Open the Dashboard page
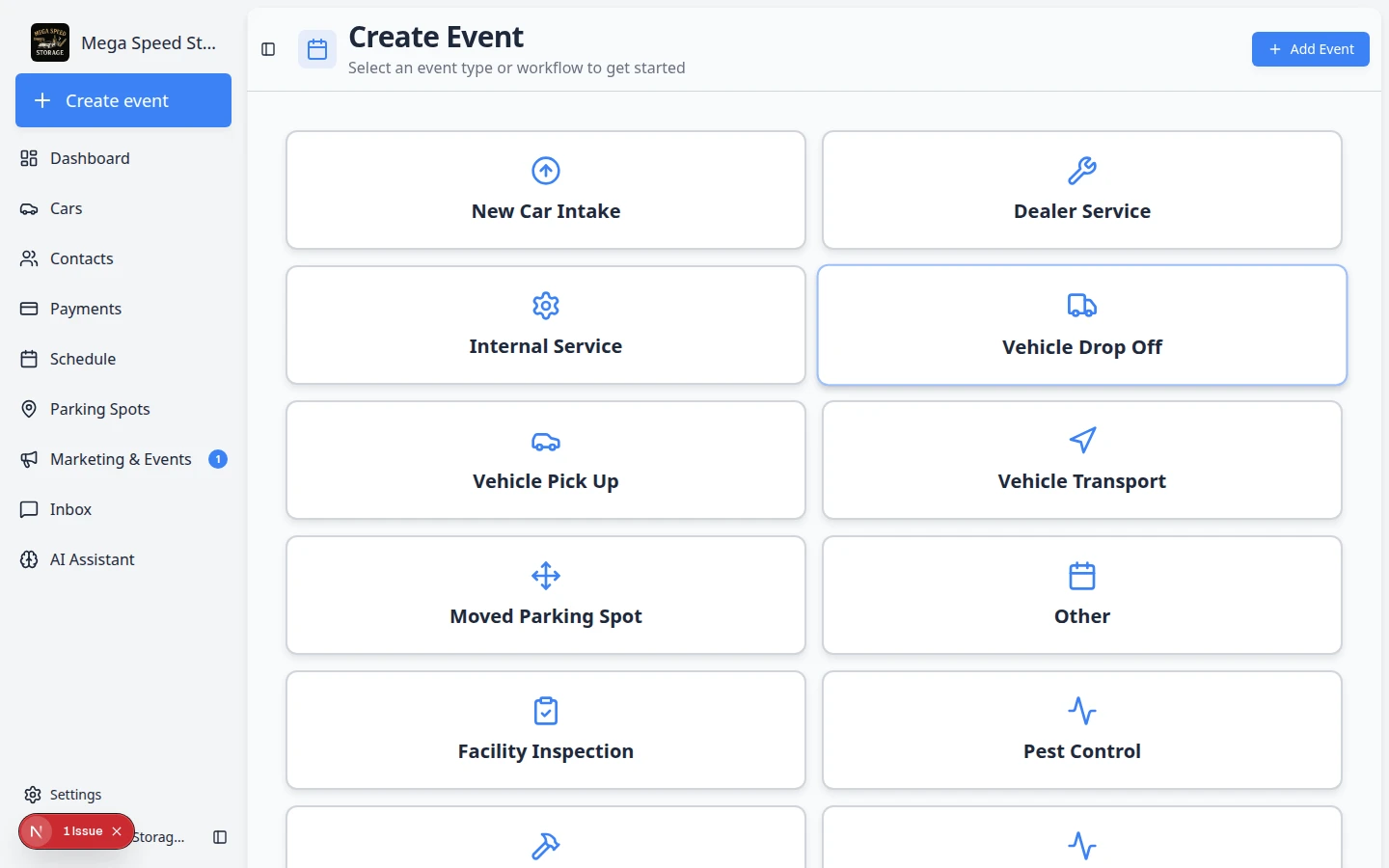The height and width of the screenshot is (868, 1389). [x=123, y=158]
